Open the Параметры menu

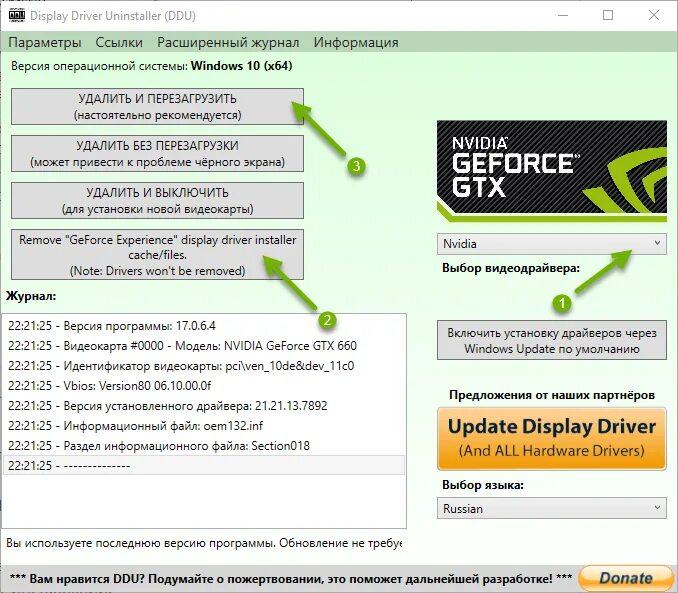[45, 42]
